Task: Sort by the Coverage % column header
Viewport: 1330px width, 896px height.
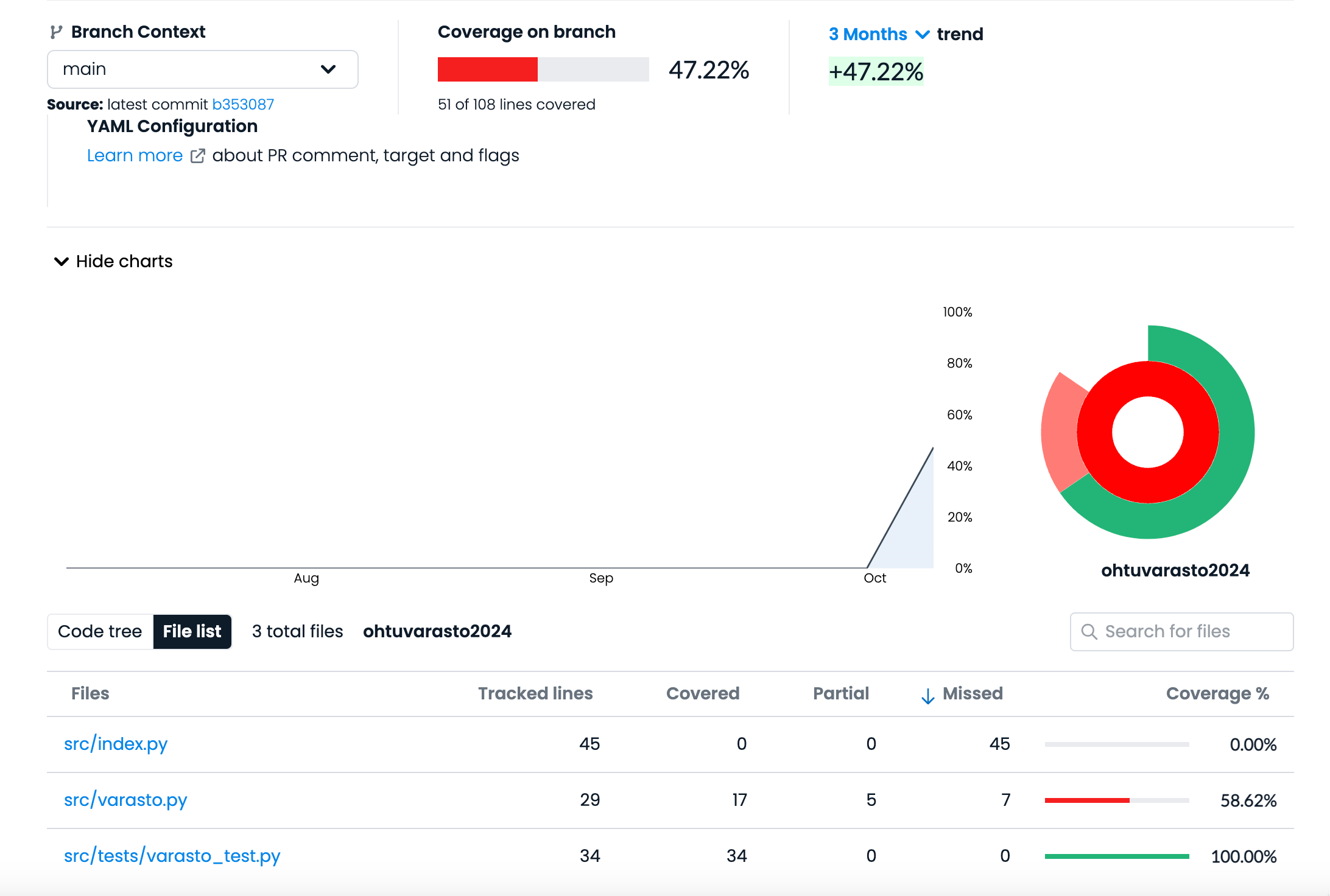Action: [x=1217, y=694]
